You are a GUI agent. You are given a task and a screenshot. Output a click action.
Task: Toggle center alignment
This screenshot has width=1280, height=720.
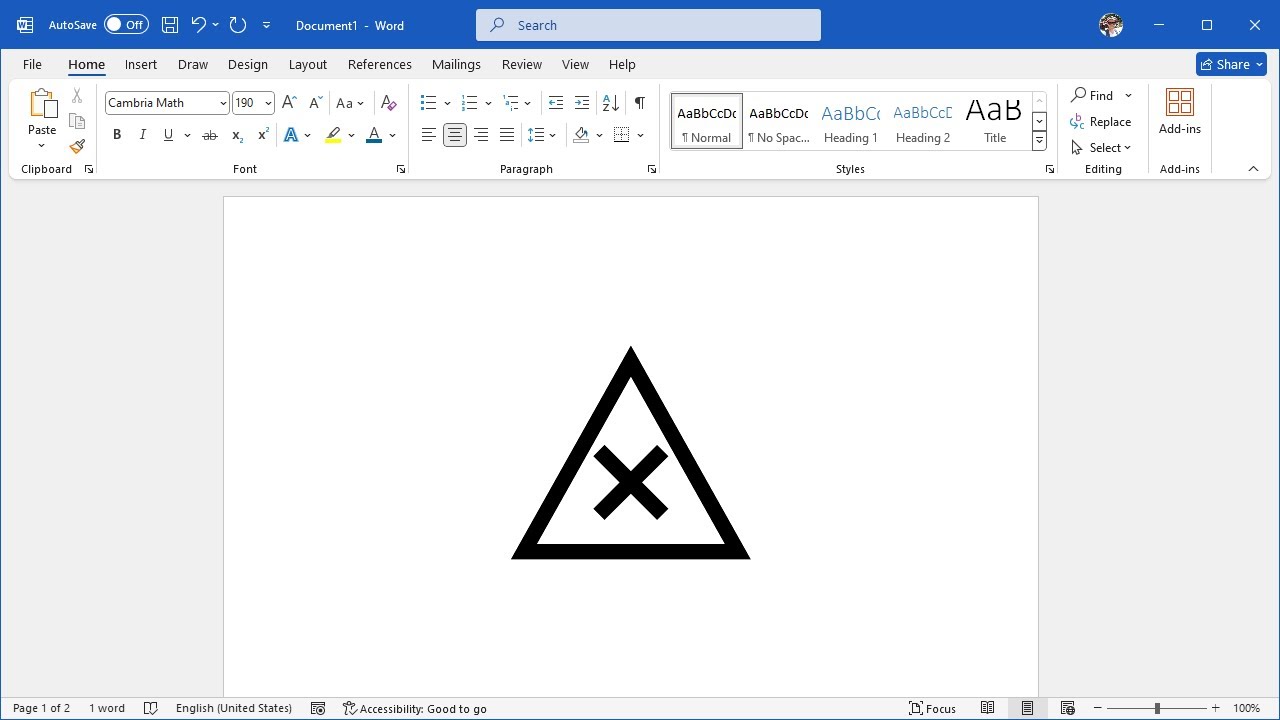coord(455,135)
